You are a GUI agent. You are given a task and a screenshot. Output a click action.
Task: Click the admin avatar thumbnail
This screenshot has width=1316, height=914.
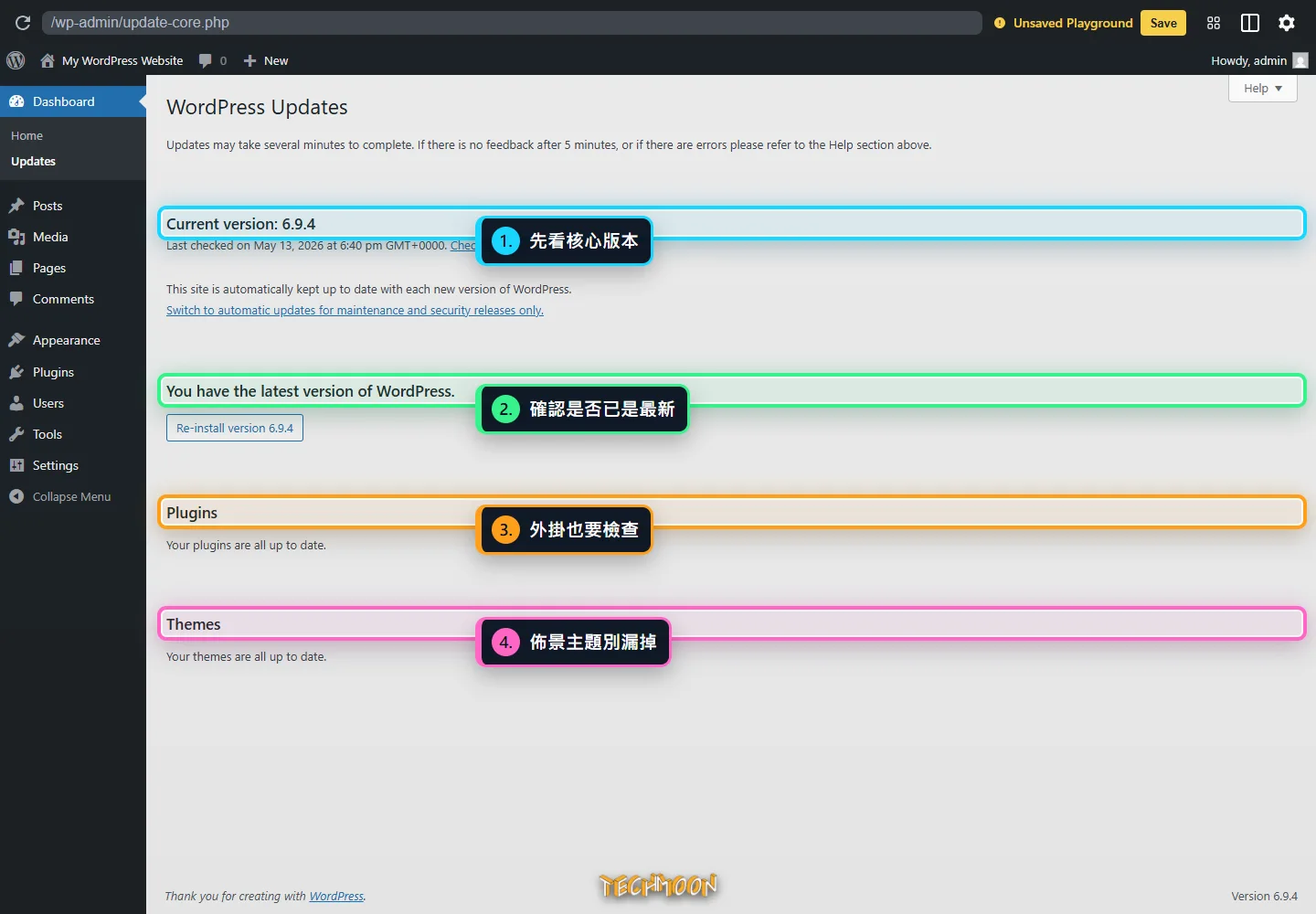(x=1300, y=60)
